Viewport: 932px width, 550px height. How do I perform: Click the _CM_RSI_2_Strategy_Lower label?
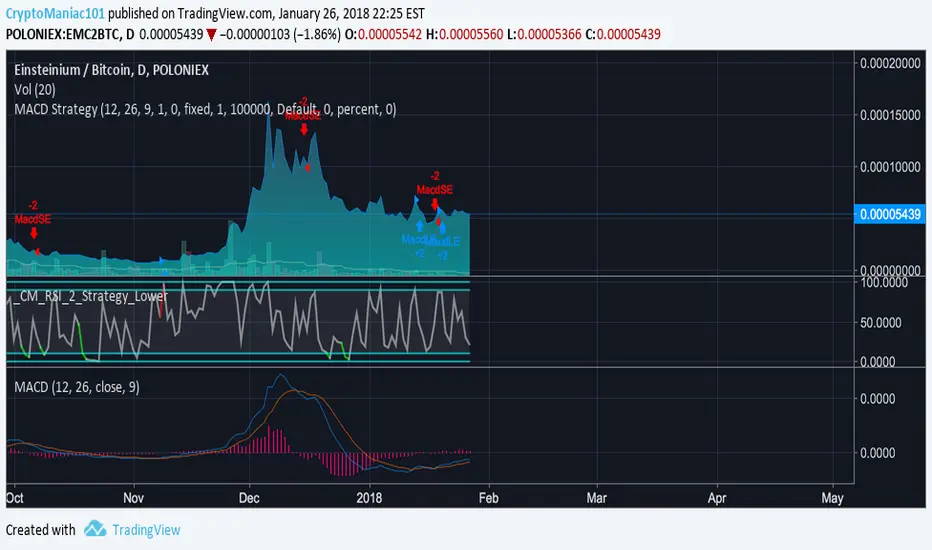coord(90,296)
